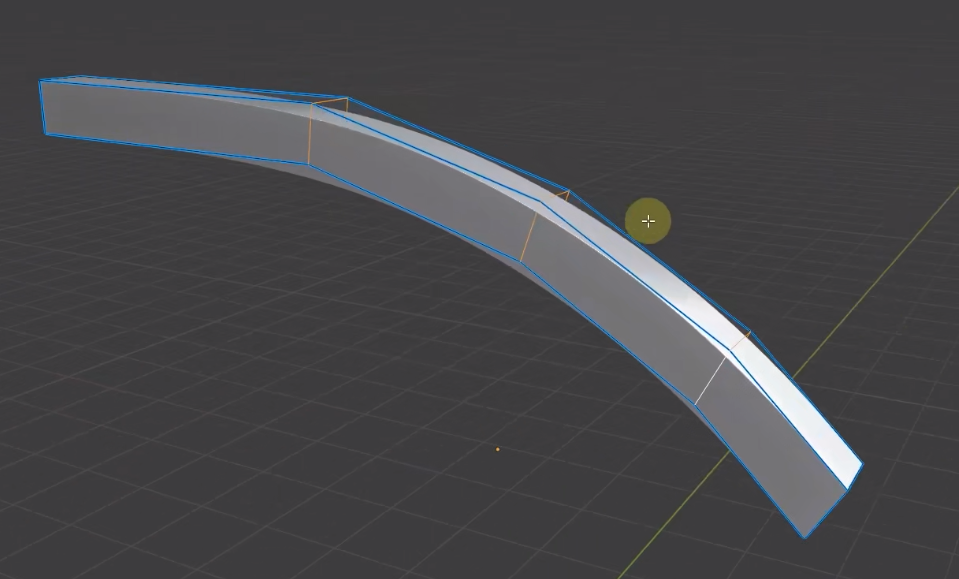Select the left end face of the beam
Image resolution: width=959 pixels, height=579 pixels.
(x=43, y=107)
